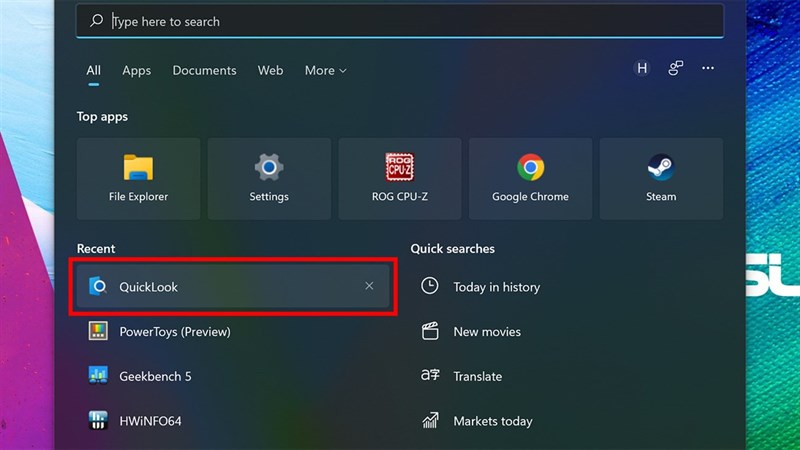800x450 pixels.
Task: Expand the More dropdown
Action: point(326,70)
